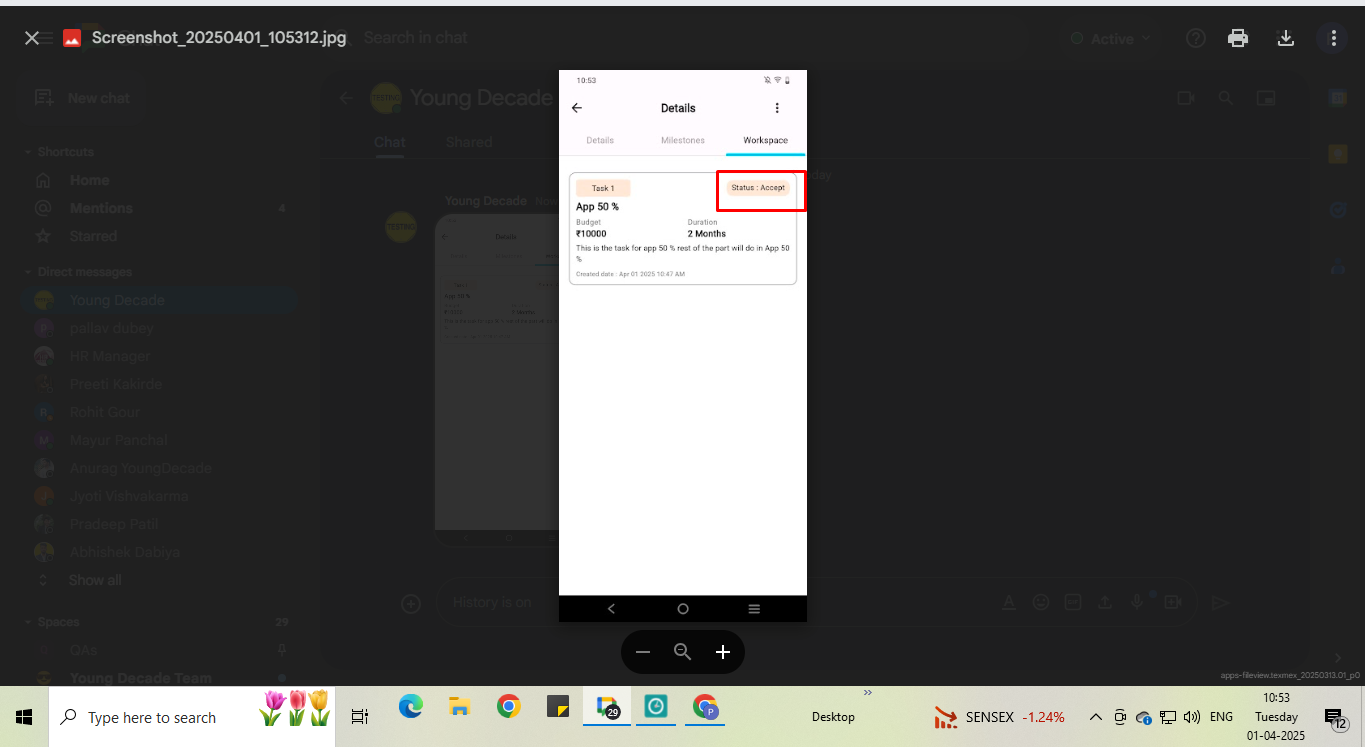Zoom in using the plus button
Image resolution: width=1365 pixels, height=747 pixels.
(723, 652)
